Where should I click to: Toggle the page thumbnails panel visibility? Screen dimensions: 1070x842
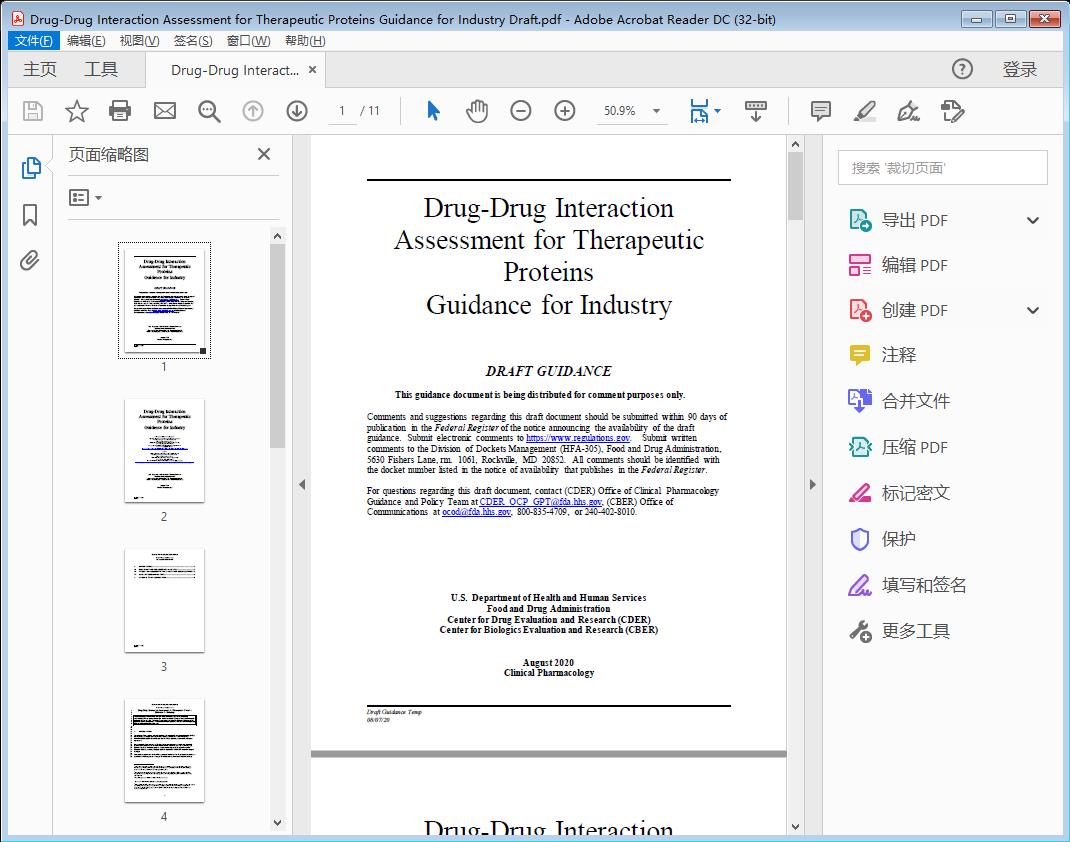[30, 168]
